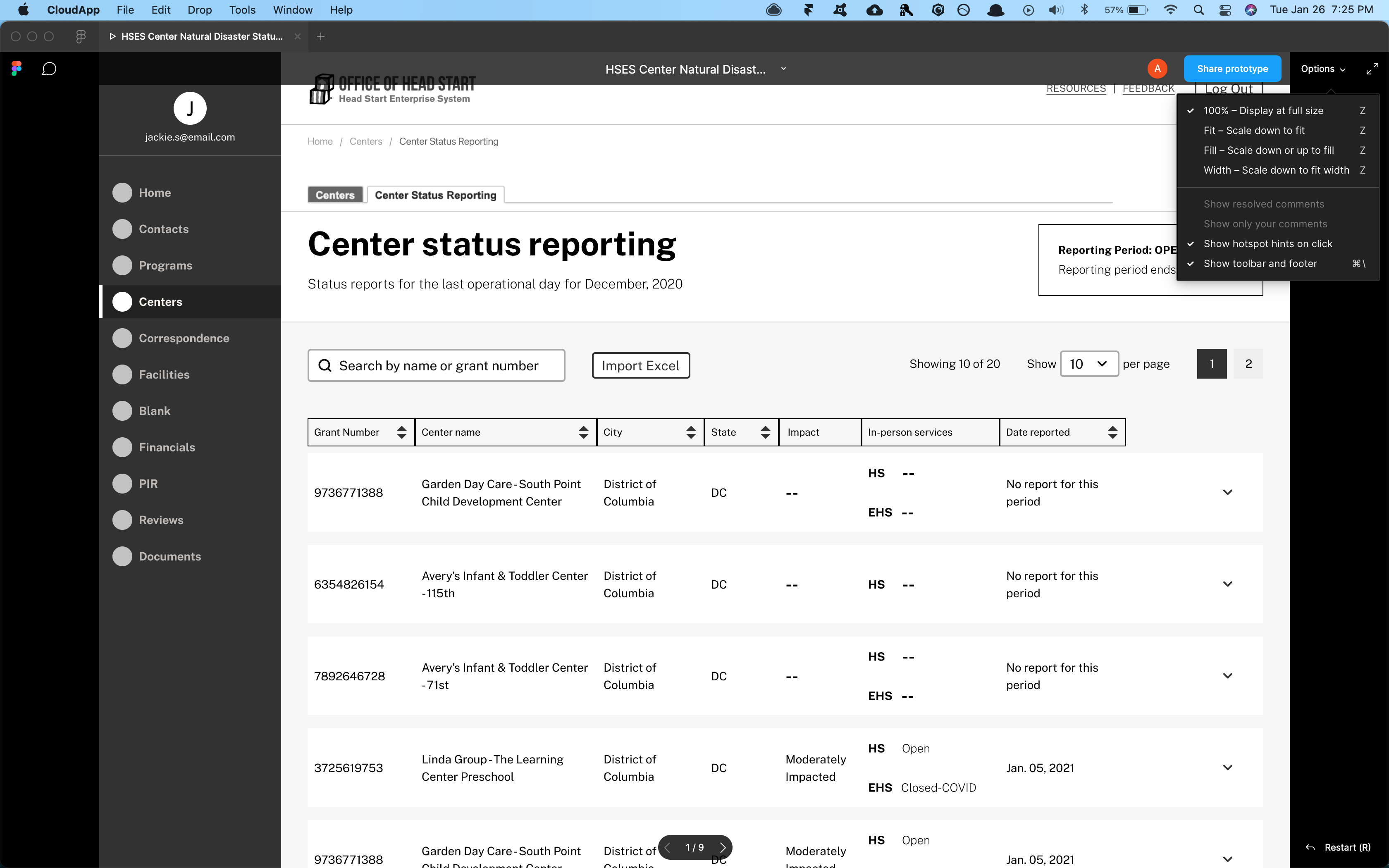Click the Centers breadcrumb link
This screenshot has width=1389, height=868.
[365, 141]
